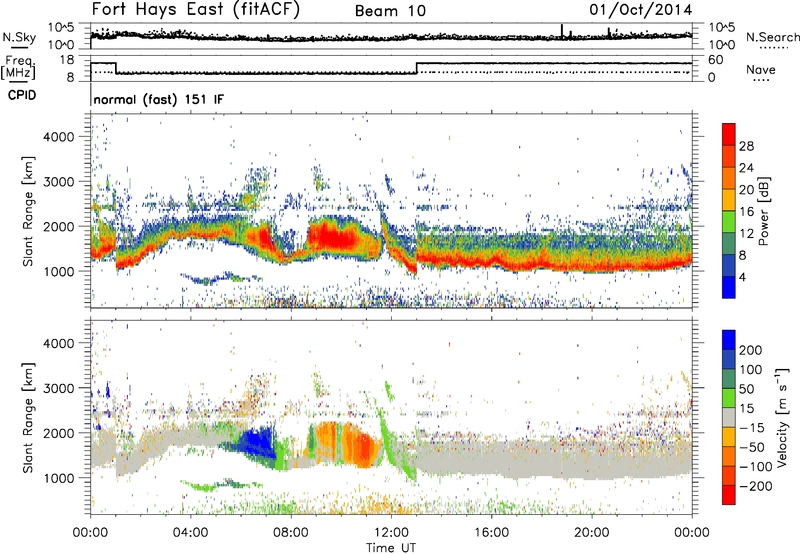Screen dimensions: 800x554
Task: Click the 'Time UT' axis label
Action: point(391,547)
